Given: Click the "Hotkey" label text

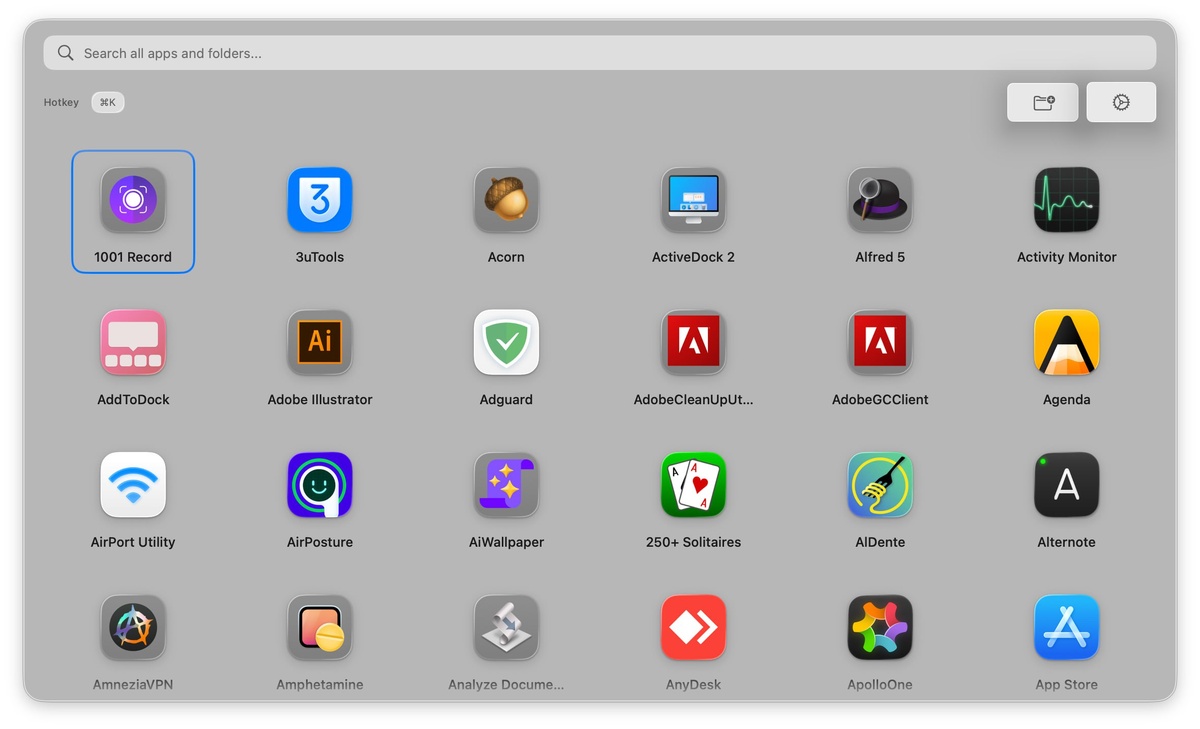Looking at the screenshot, I should click(x=61, y=102).
